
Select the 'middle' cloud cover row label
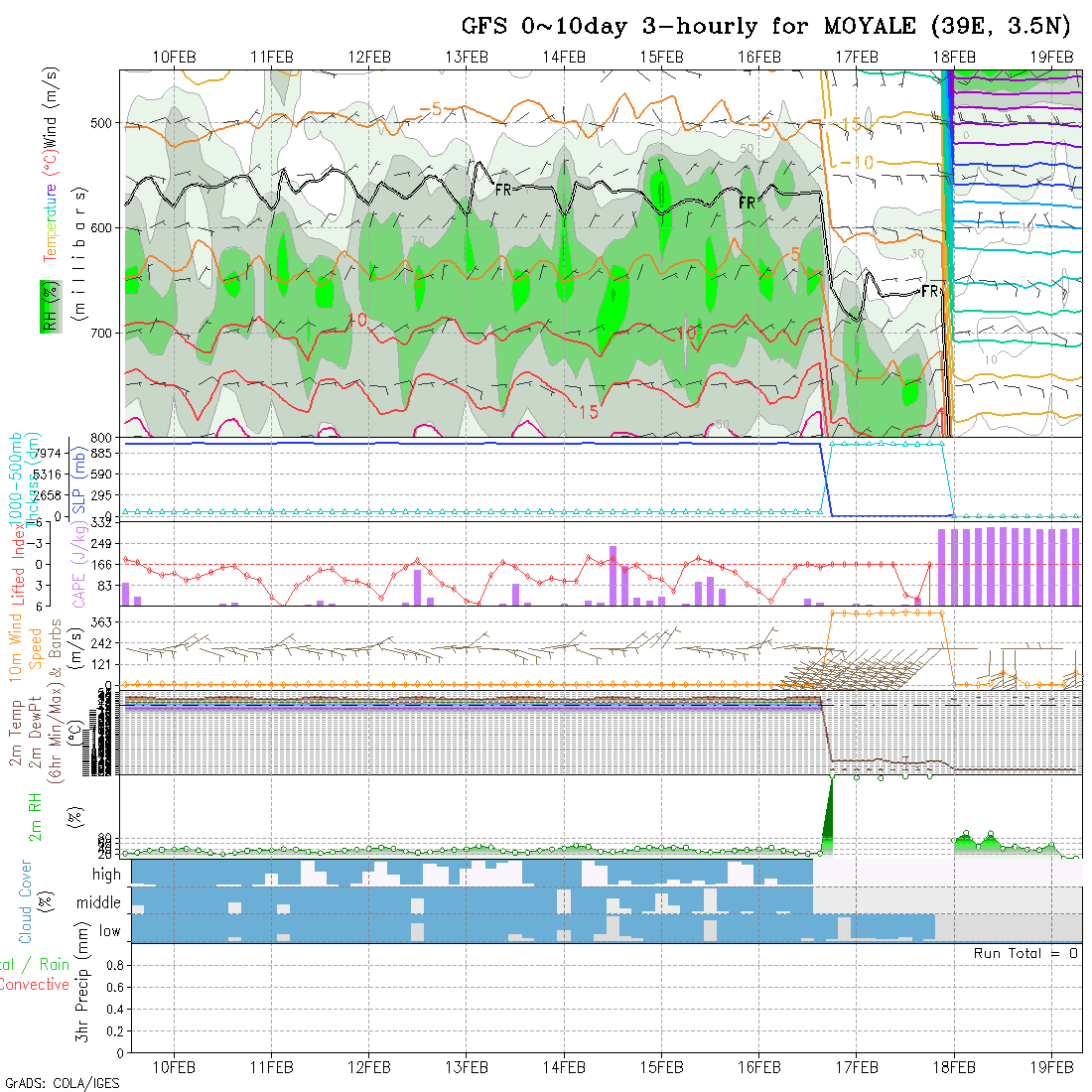98,902
